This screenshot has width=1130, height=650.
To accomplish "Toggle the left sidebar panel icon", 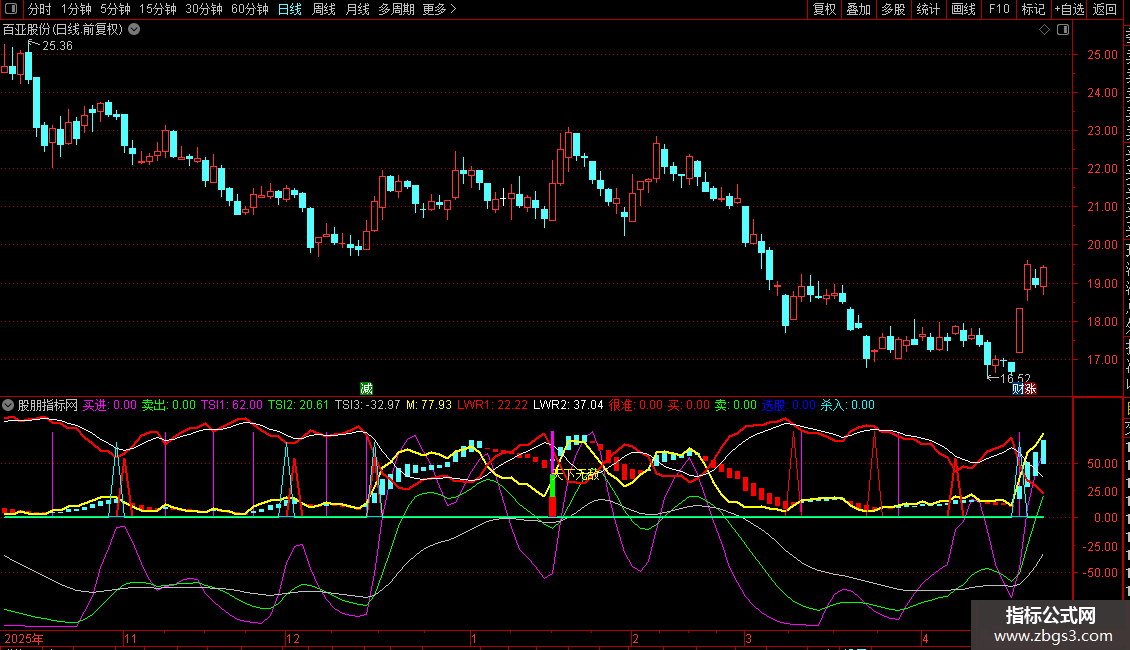I will pos(11,10).
